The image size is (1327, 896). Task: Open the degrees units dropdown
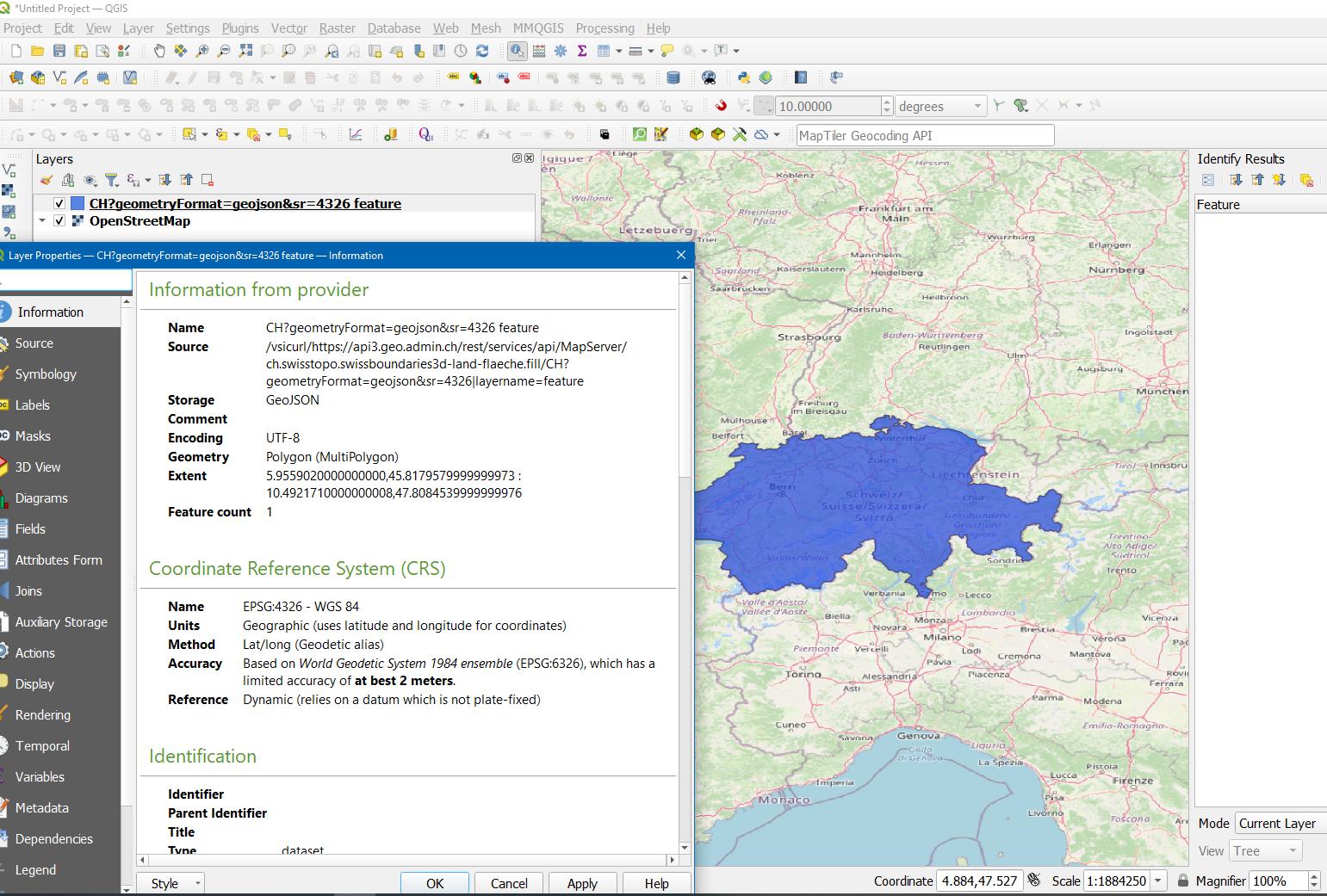tap(940, 106)
